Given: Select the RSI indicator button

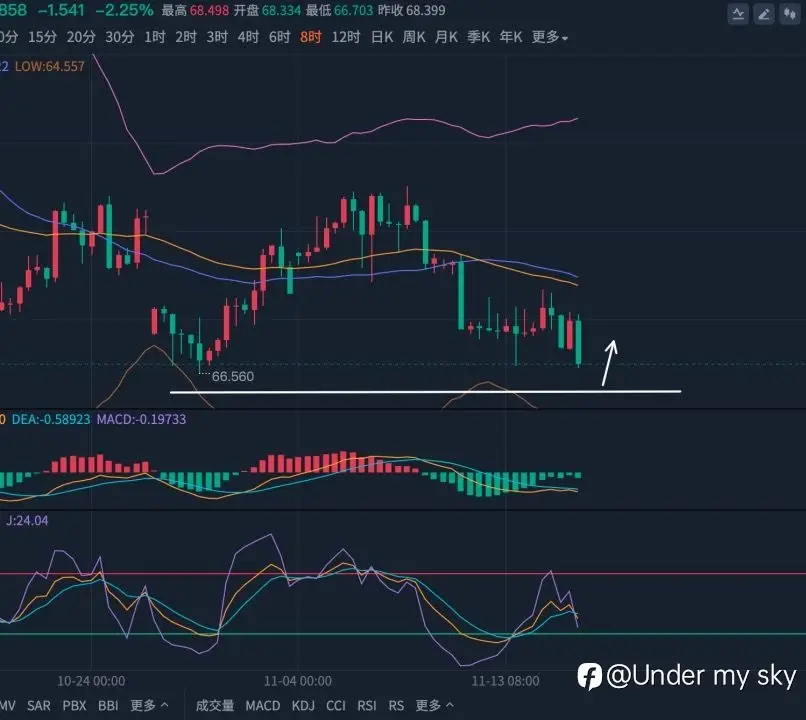Looking at the screenshot, I should pos(367,706).
